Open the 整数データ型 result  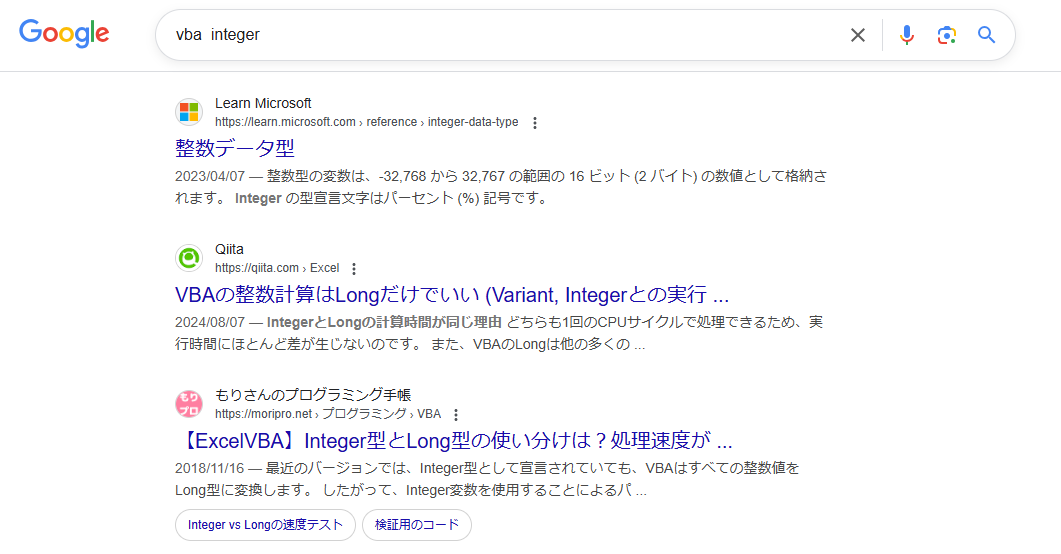point(235,148)
